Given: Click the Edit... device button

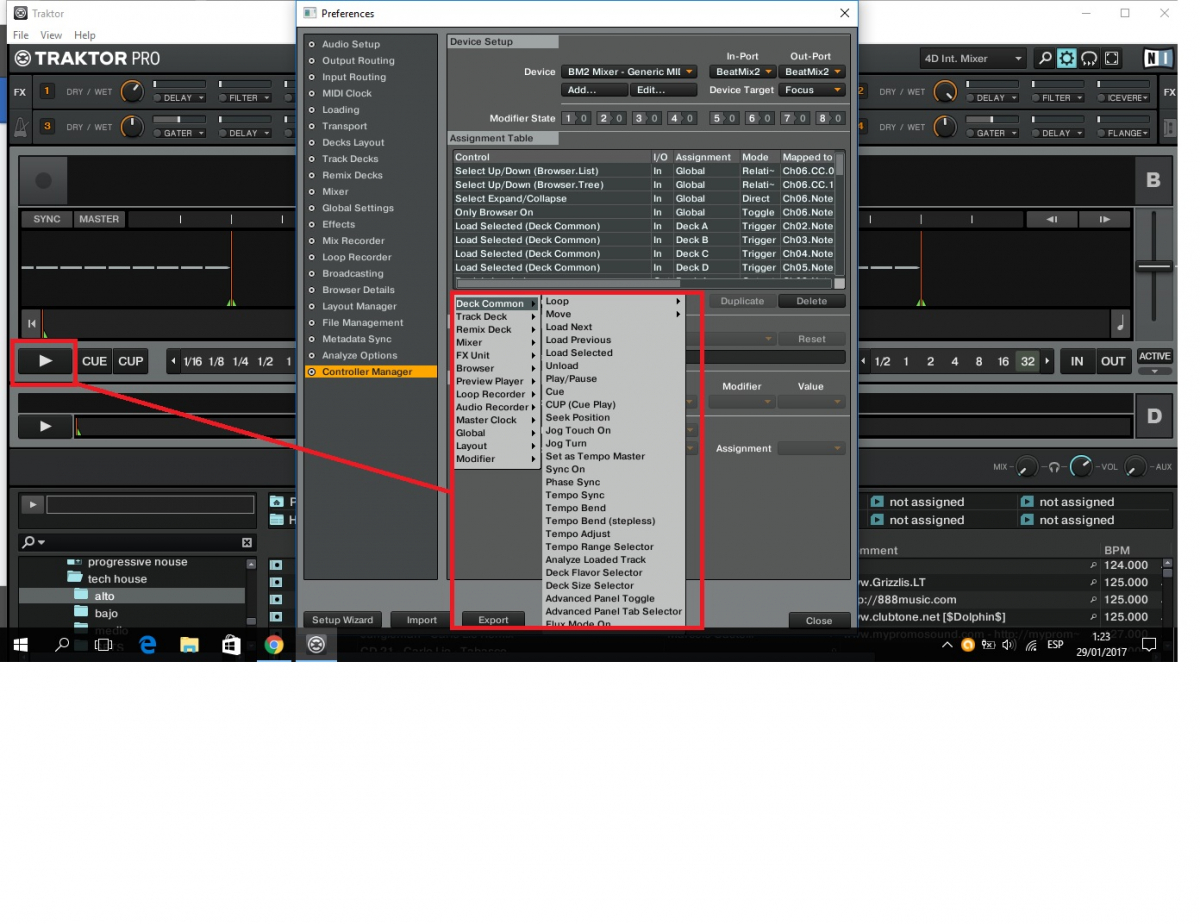Looking at the screenshot, I should [664, 90].
